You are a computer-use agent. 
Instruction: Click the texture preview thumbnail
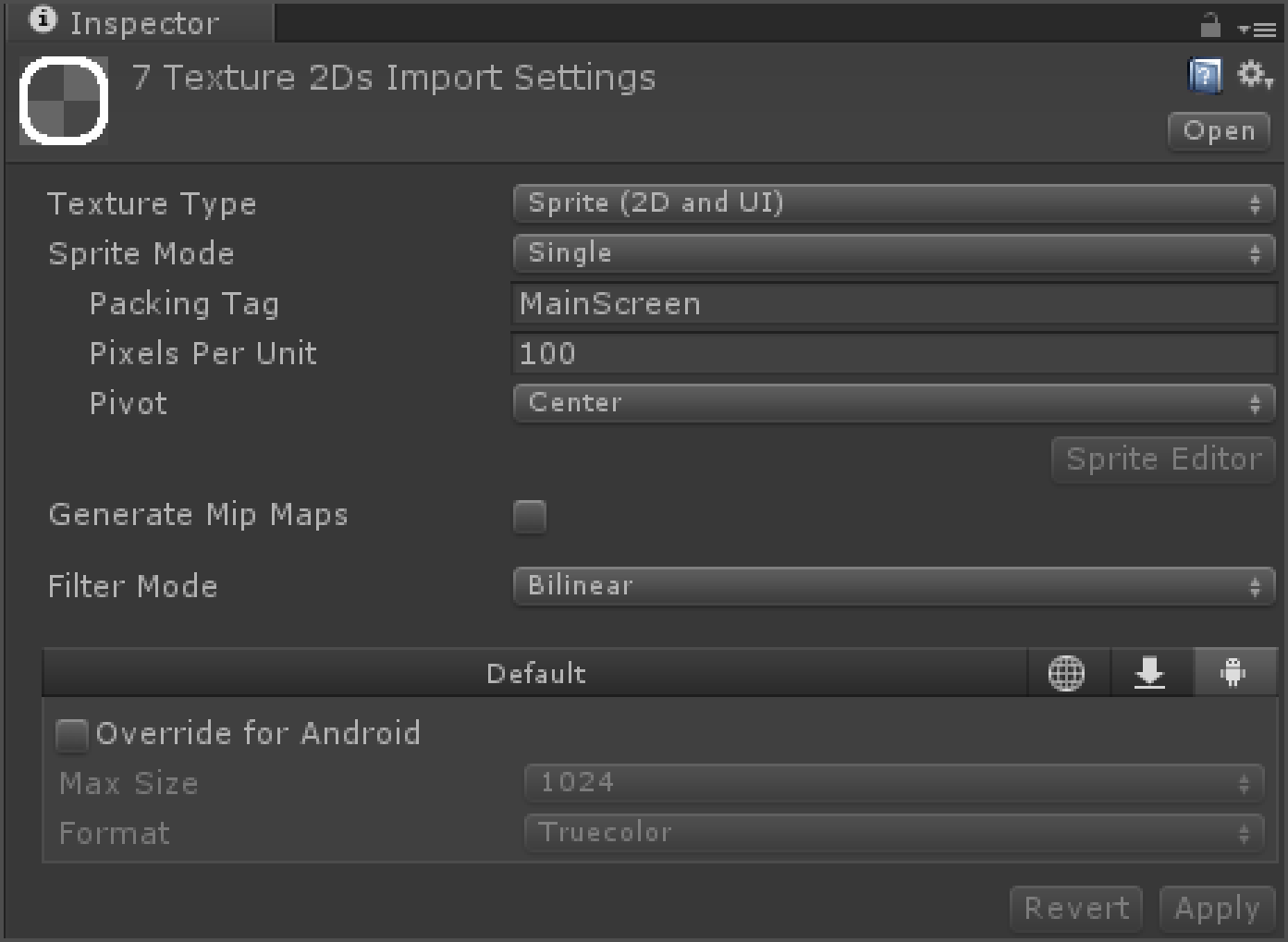tap(64, 101)
